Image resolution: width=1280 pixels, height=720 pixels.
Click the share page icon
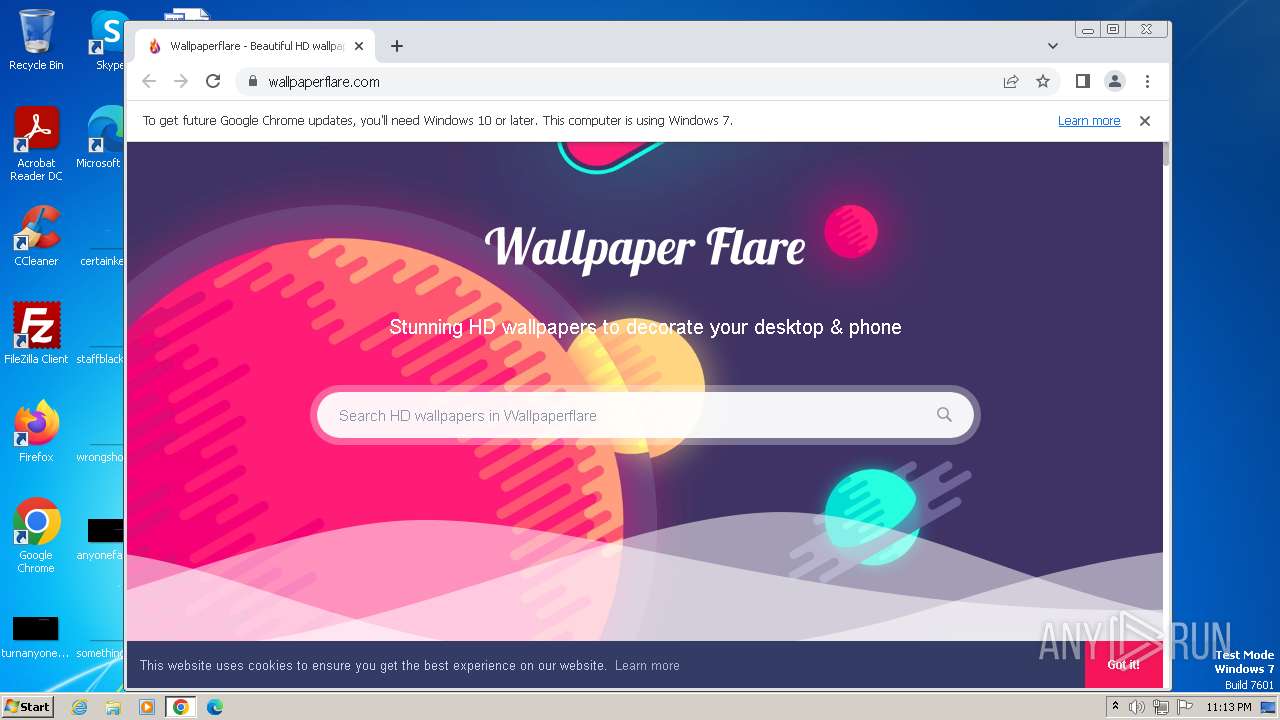[1011, 81]
